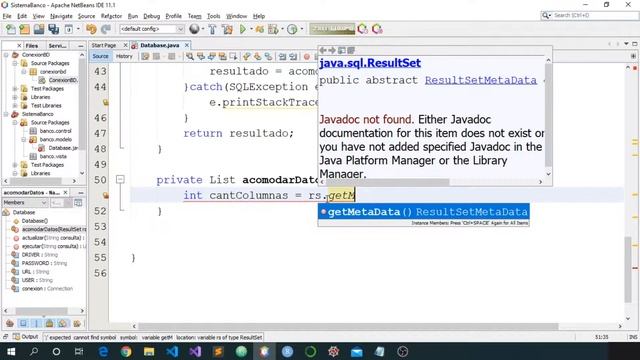Toggle Show Non-Public Members filter button
Screen dimensions: 640x360
49,324
